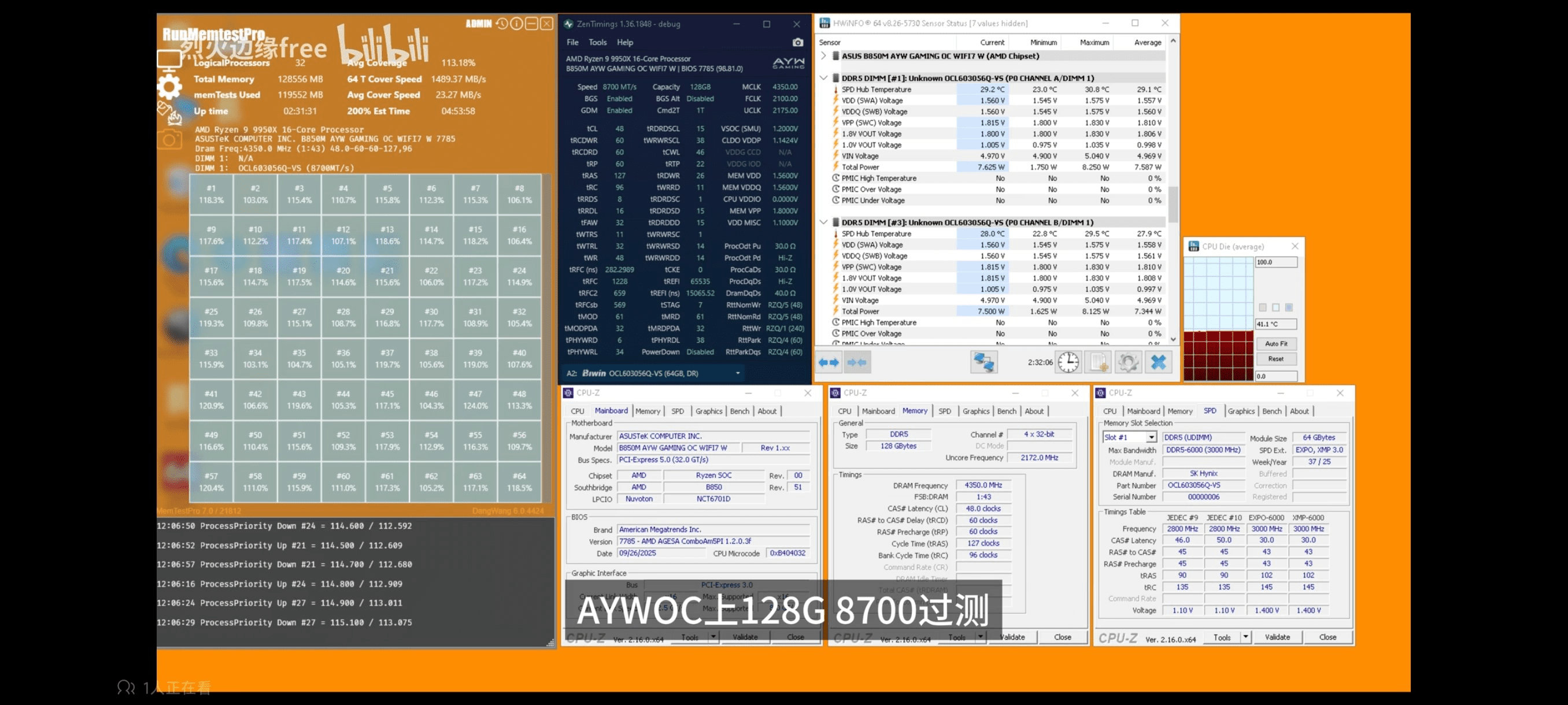1568x705 pixels.
Task: Open RunMemtestPro info icon
Action: tap(516, 24)
